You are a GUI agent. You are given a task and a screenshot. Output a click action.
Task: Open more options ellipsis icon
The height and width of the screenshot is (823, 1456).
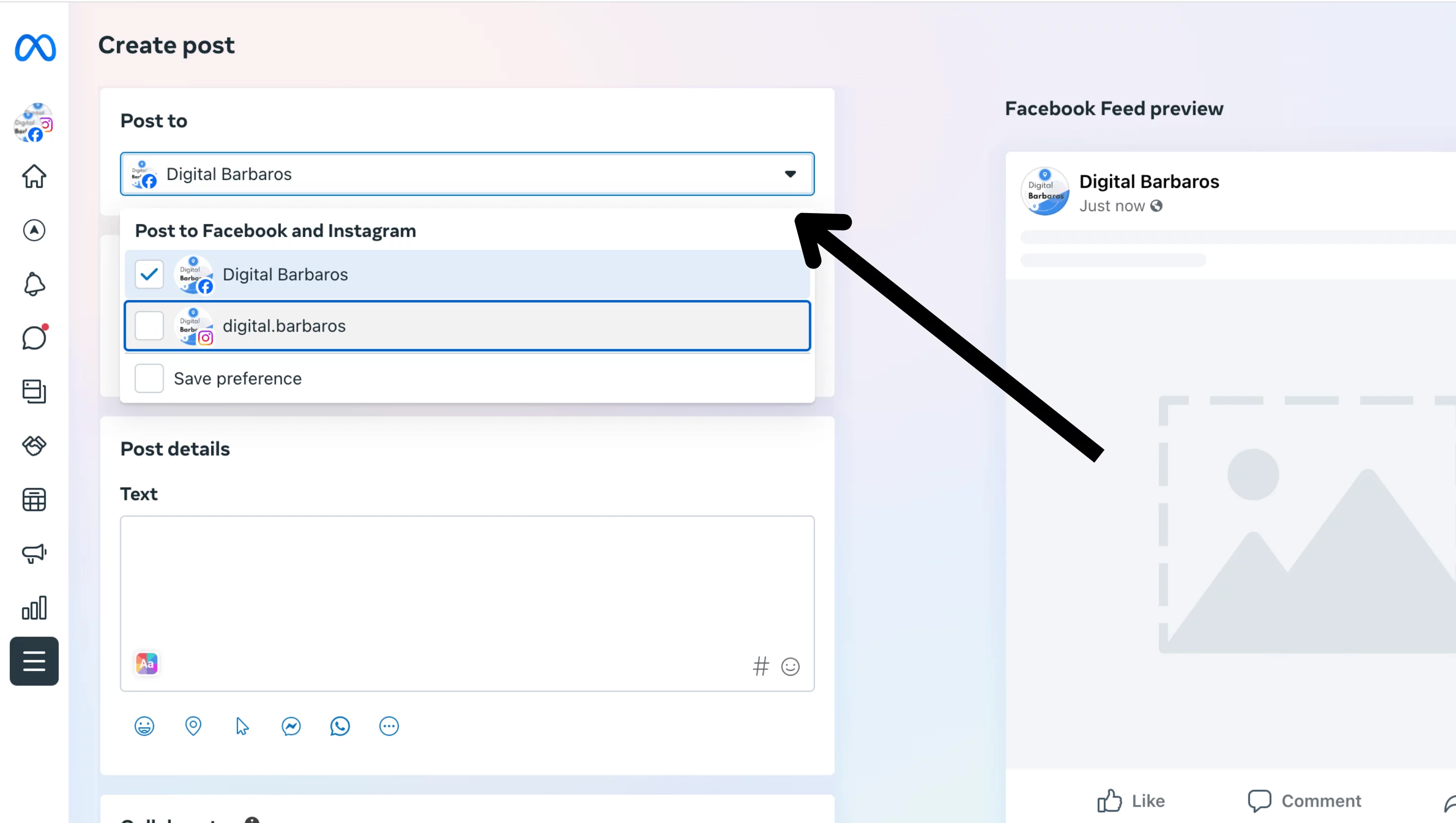389,726
